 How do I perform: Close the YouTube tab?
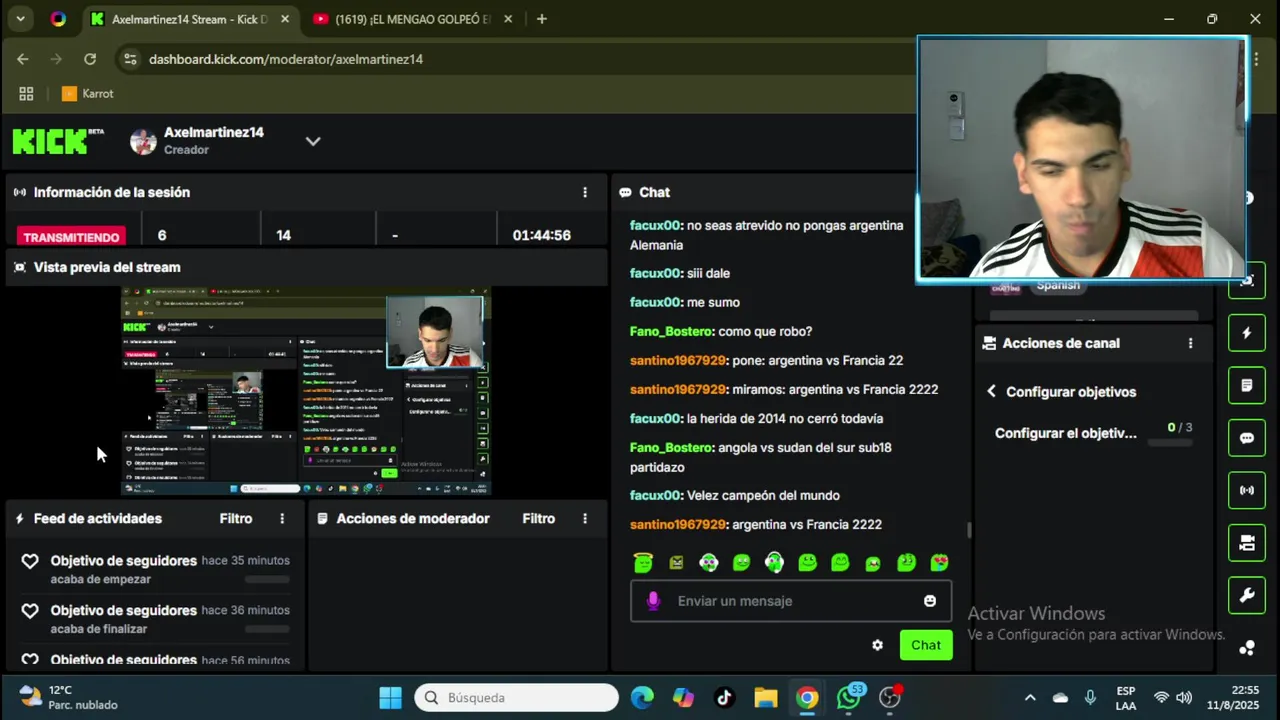(507, 19)
